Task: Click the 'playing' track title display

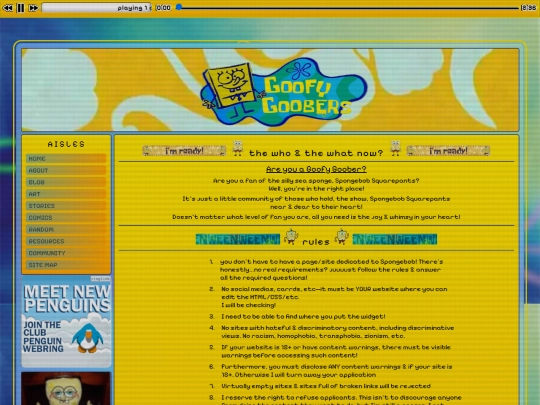Action: (96, 8)
